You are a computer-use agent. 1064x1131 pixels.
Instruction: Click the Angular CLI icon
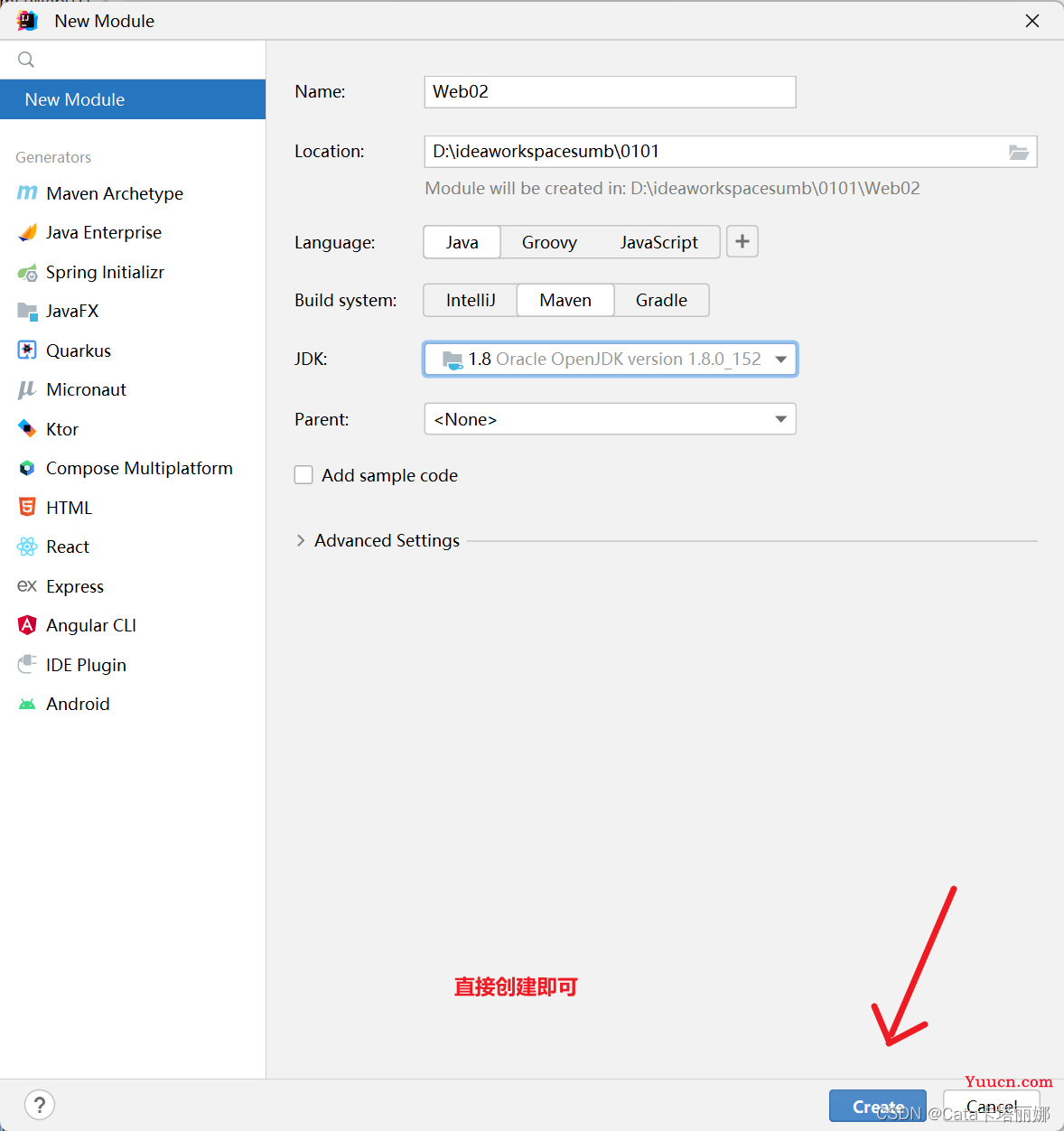click(x=27, y=625)
